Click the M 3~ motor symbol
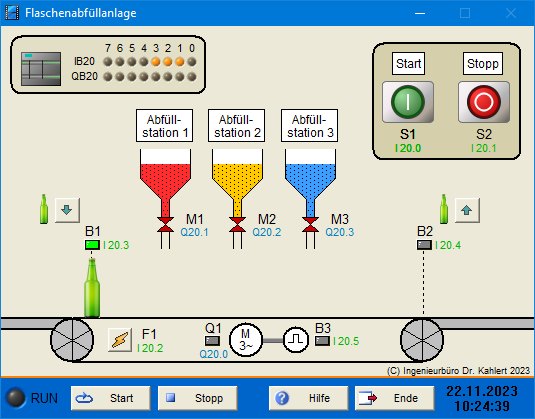Image resolution: width=535 pixels, height=419 pixels. (x=246, y=340)
